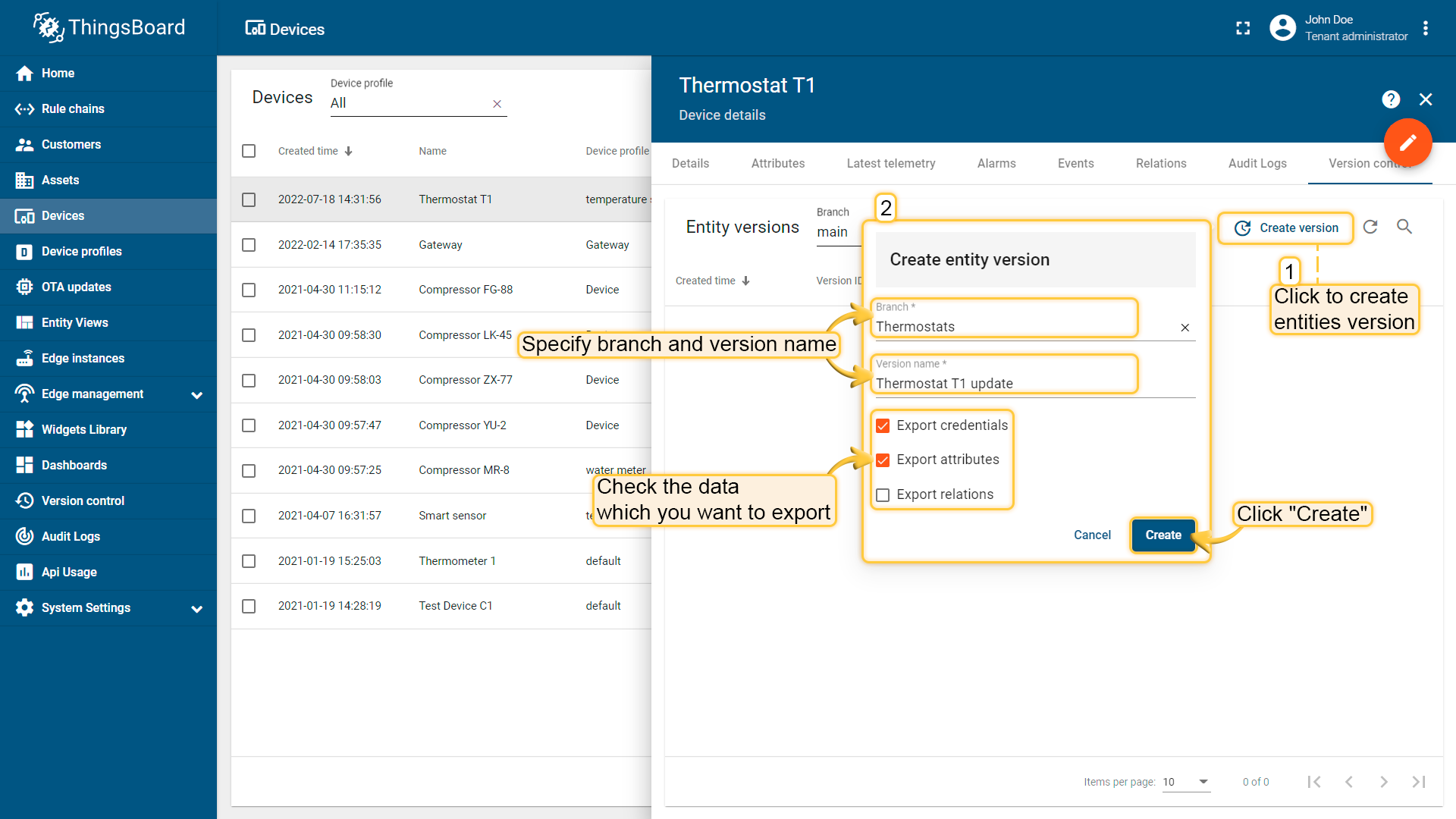Open the user account avatar
The width and height of the screenshot is (1456, 819).
1282,28
